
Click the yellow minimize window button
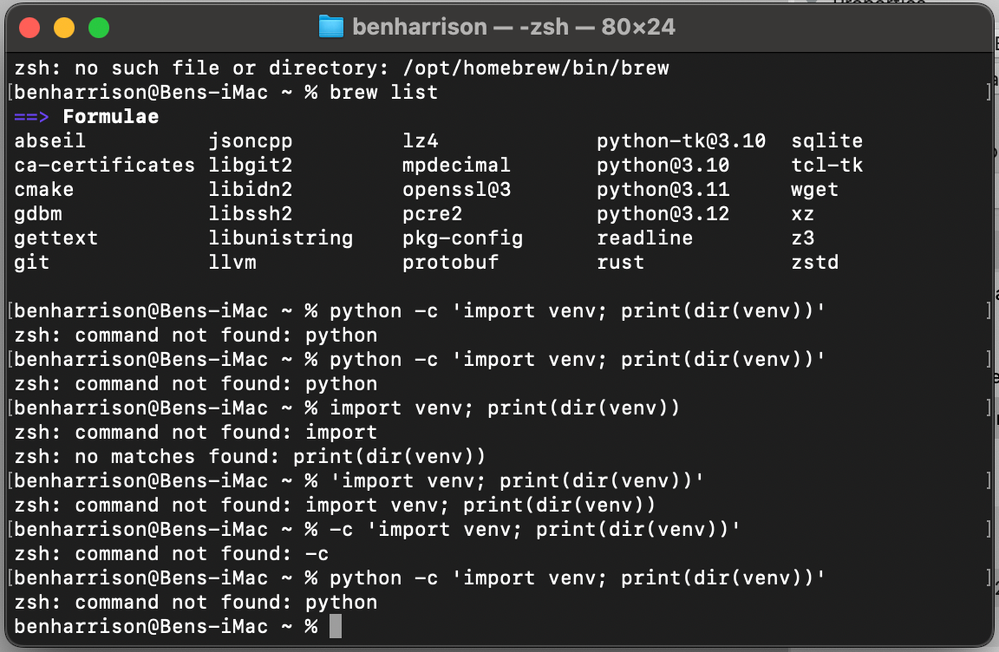(64, 27)
